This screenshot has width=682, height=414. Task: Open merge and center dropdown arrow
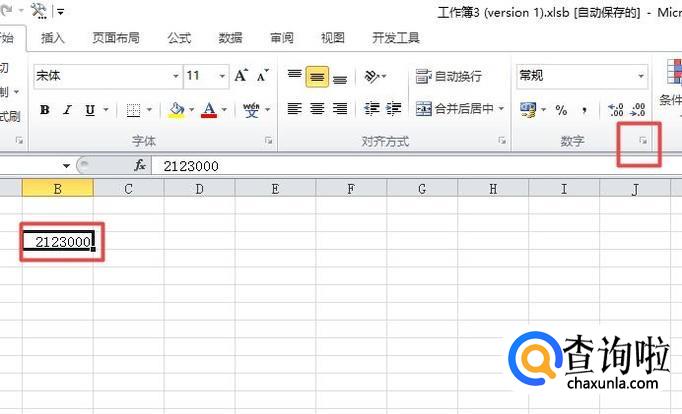point(501,108)
